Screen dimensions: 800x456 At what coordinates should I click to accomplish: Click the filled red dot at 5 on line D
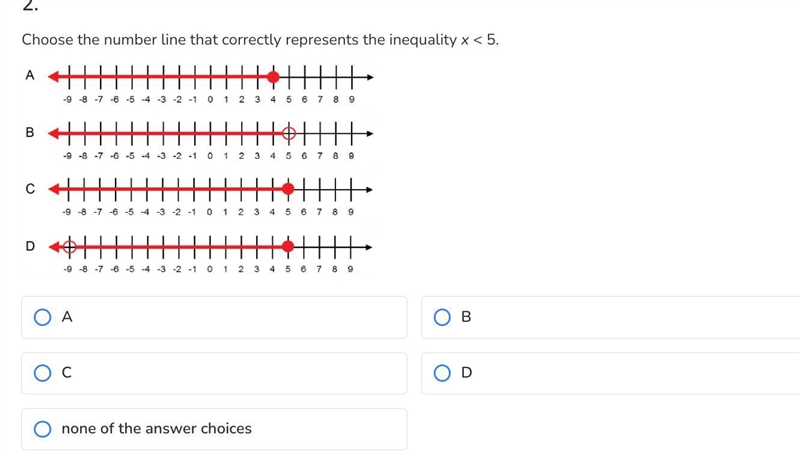(x=288, y=247)
